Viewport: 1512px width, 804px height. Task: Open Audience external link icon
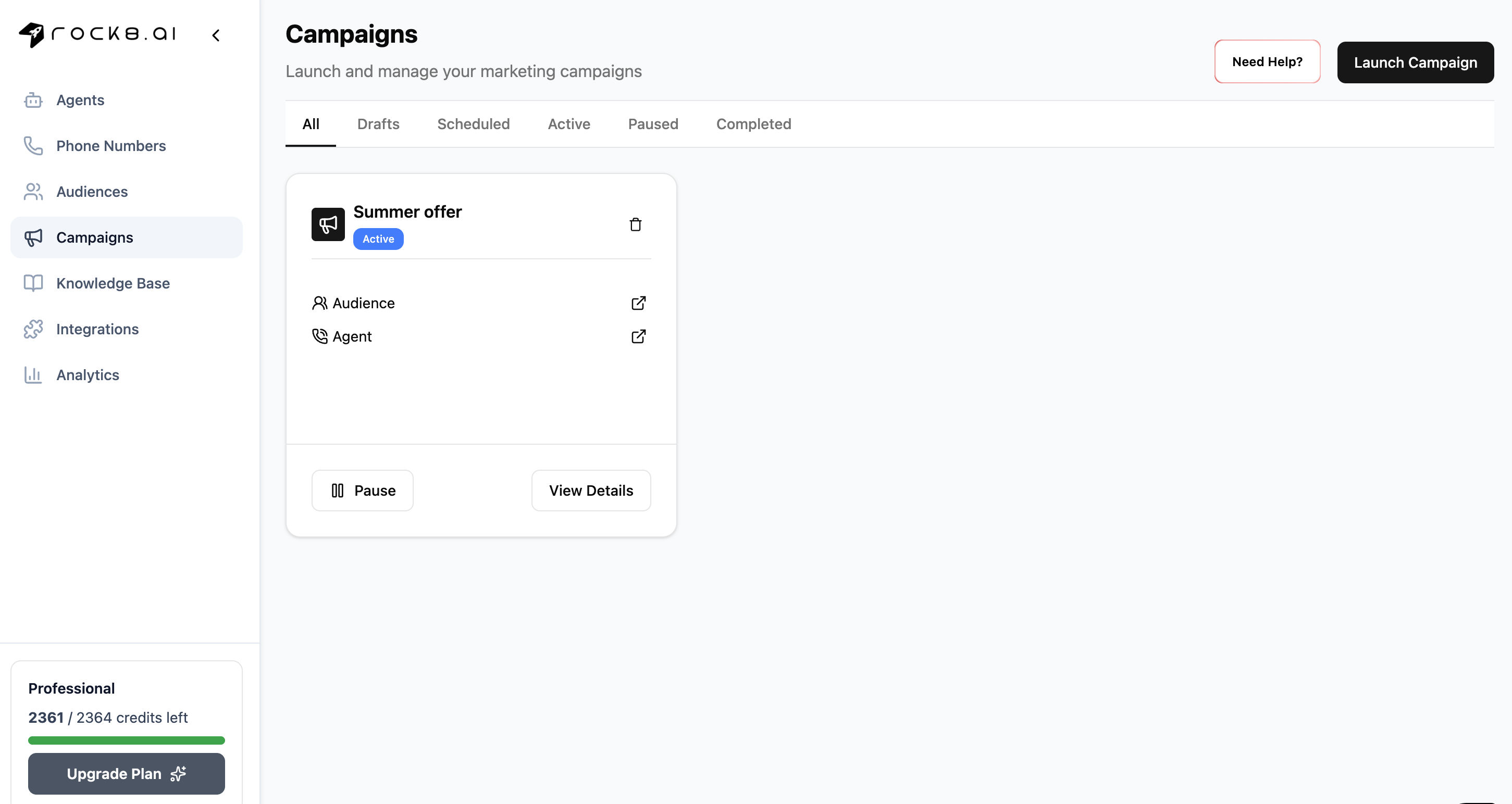pos(638,303)
